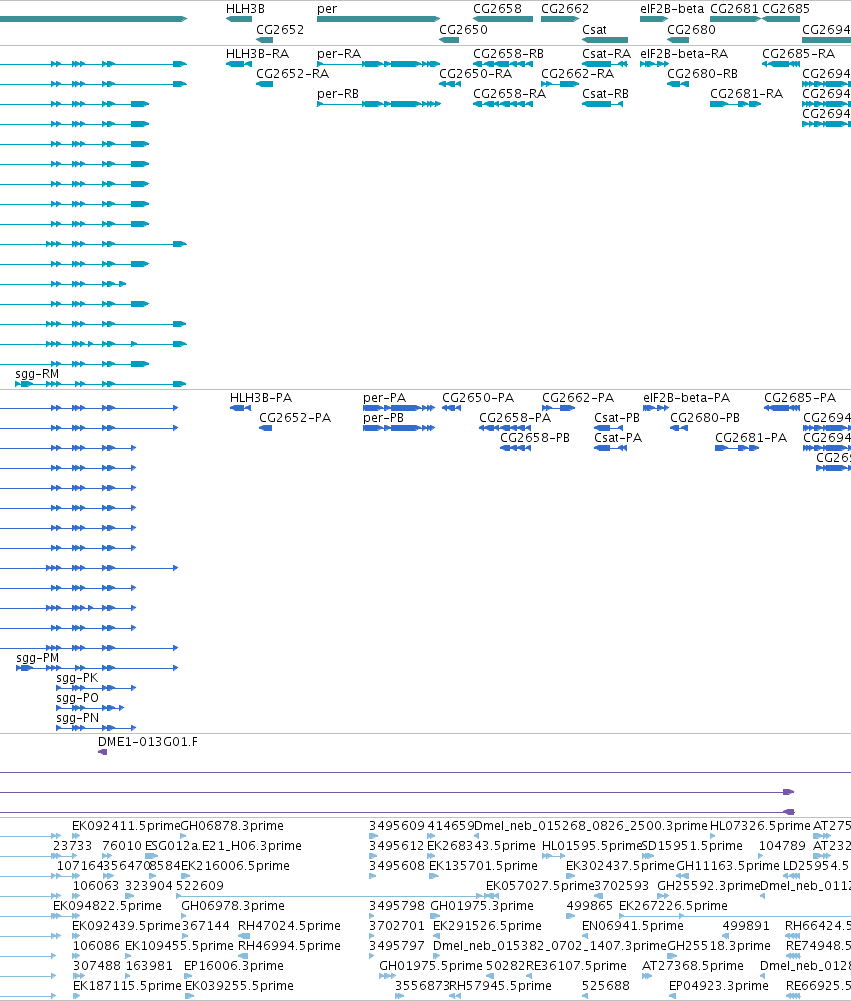Screen dimensions: 851x1001
Task: Select the sgg-RM transcript label
Action: [37, 374]
